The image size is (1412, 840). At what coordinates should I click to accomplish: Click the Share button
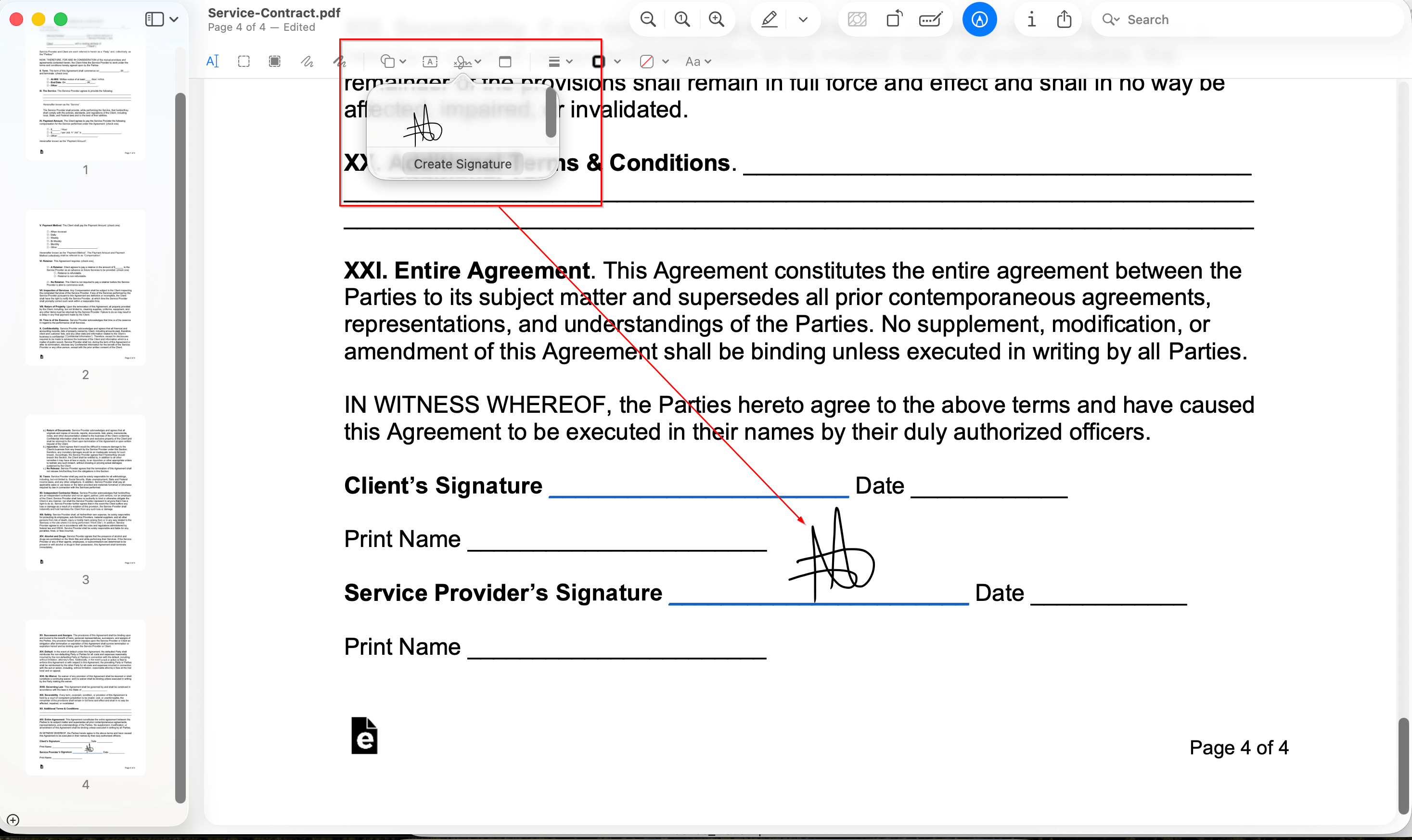point(1064,19)
